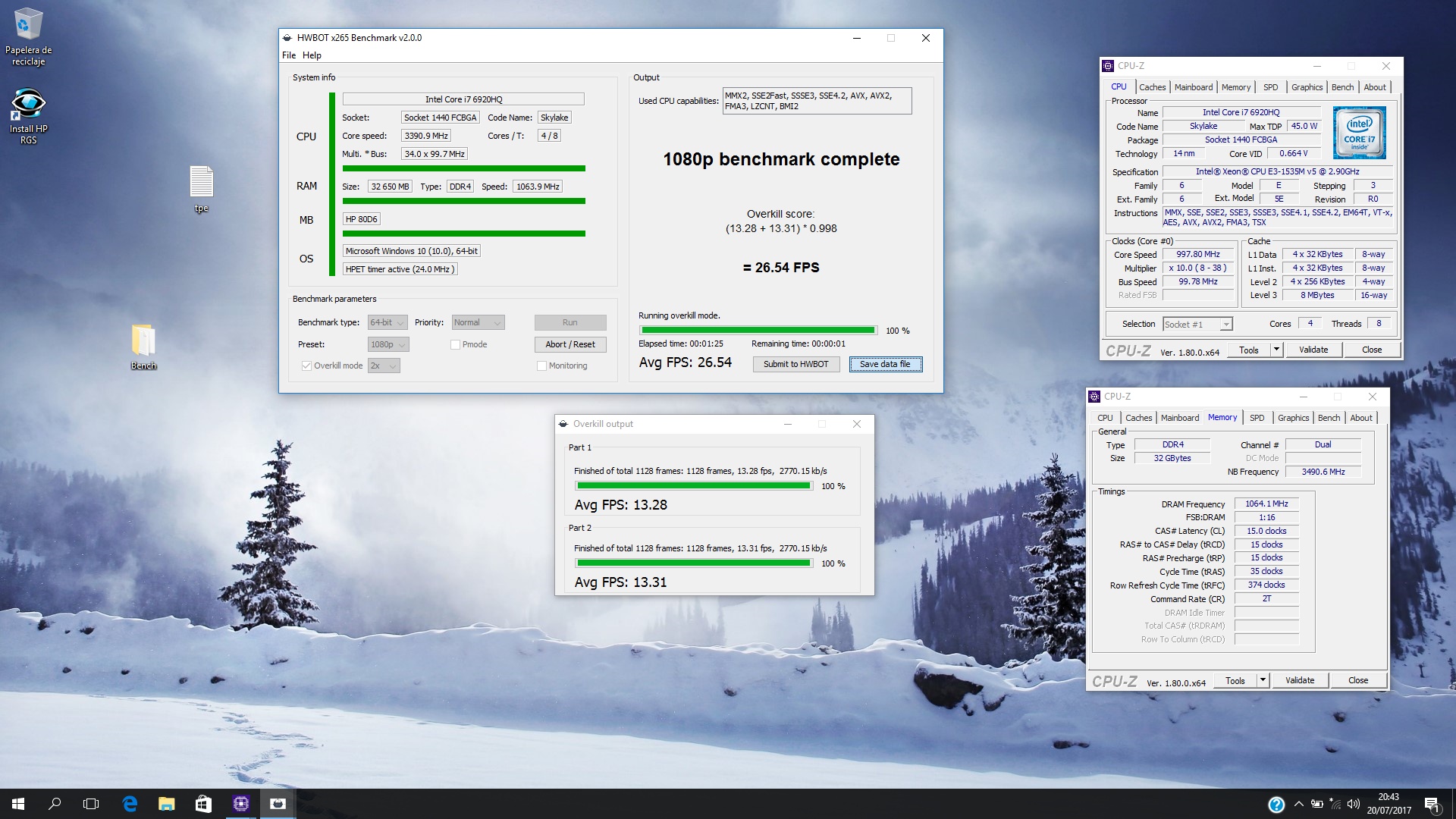
Task: Click Save data file button
Action: click(885, 364)
